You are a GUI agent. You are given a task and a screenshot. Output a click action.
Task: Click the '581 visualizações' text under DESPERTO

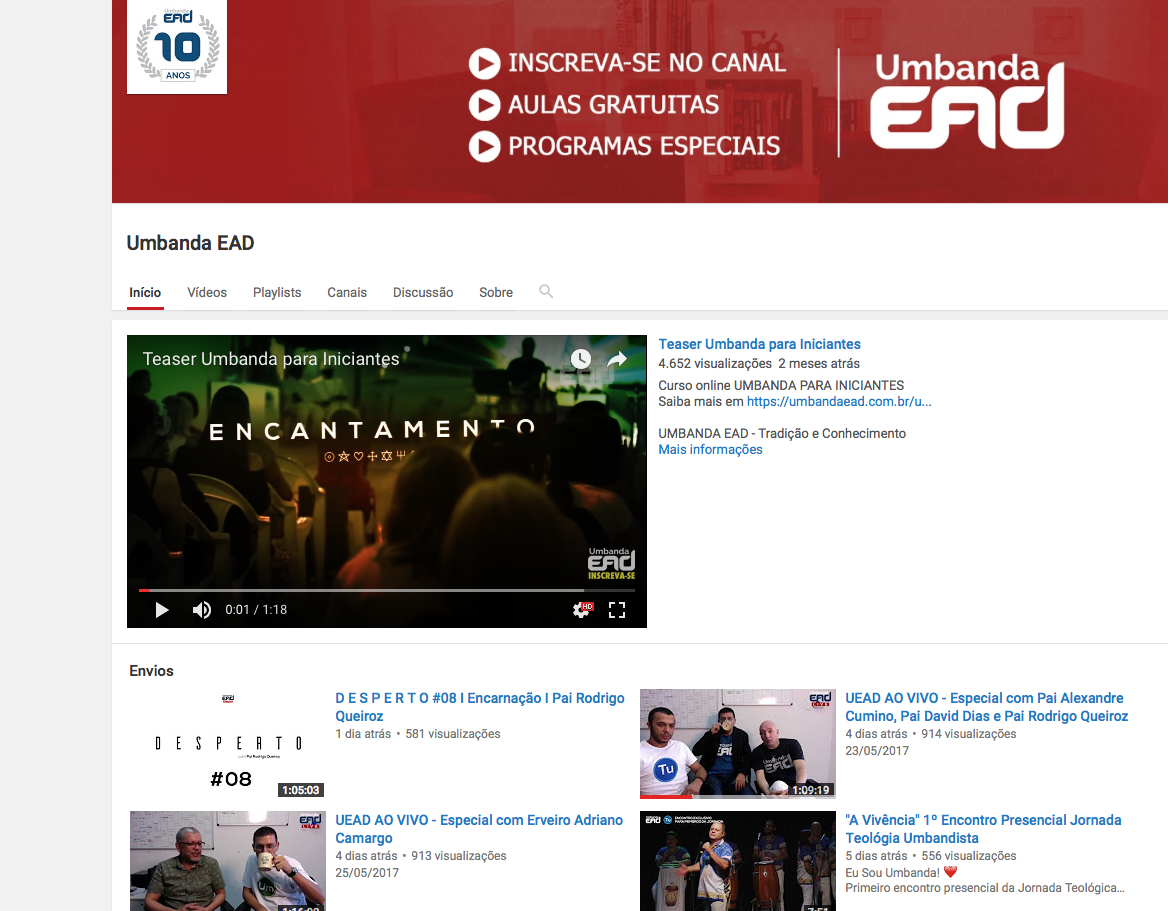(x=453, y=734)
